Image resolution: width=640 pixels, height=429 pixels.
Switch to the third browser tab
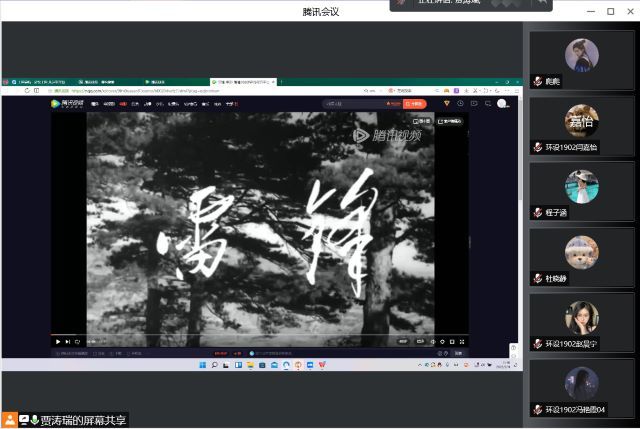[155, 82]
